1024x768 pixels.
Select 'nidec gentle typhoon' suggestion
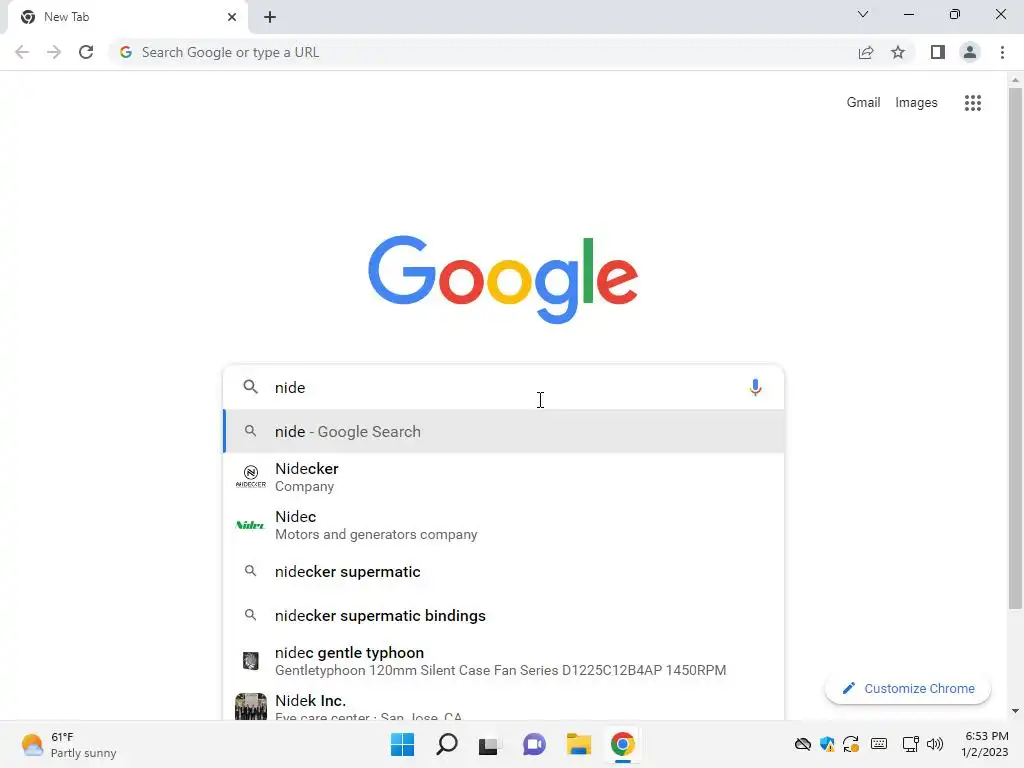(503, 661)
